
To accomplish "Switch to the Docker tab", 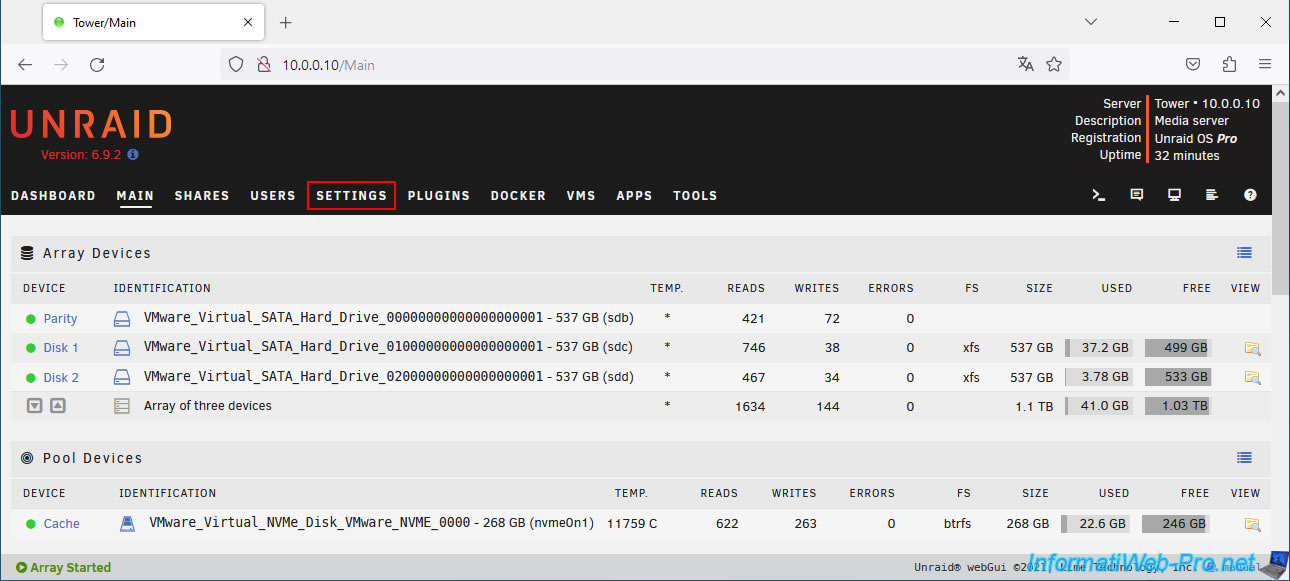I will (518, 196).
